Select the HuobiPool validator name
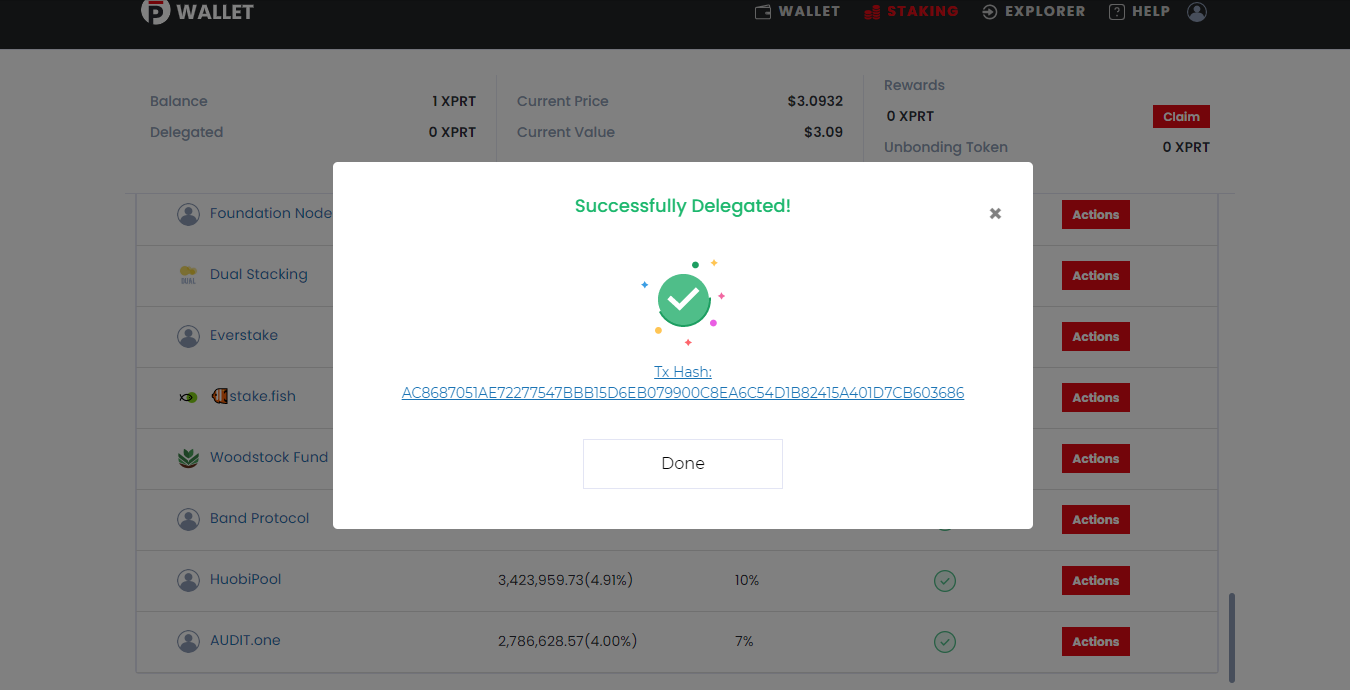1350x690 pixels. (246, 579)
